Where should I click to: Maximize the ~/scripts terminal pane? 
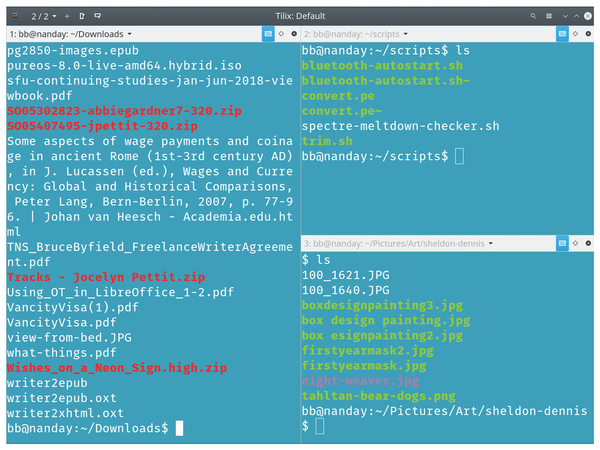578,34
